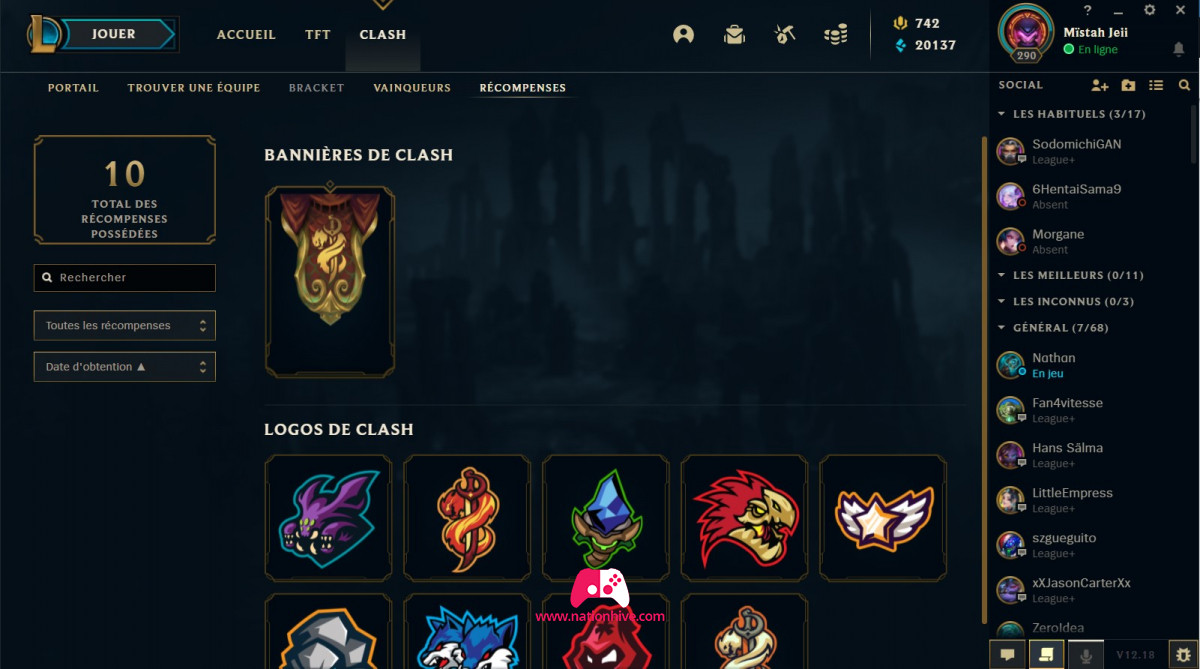This screenshot has height=669, width=1200.
Task: Switch to the VAINQUEURS tab
Action: click(412, 88)
